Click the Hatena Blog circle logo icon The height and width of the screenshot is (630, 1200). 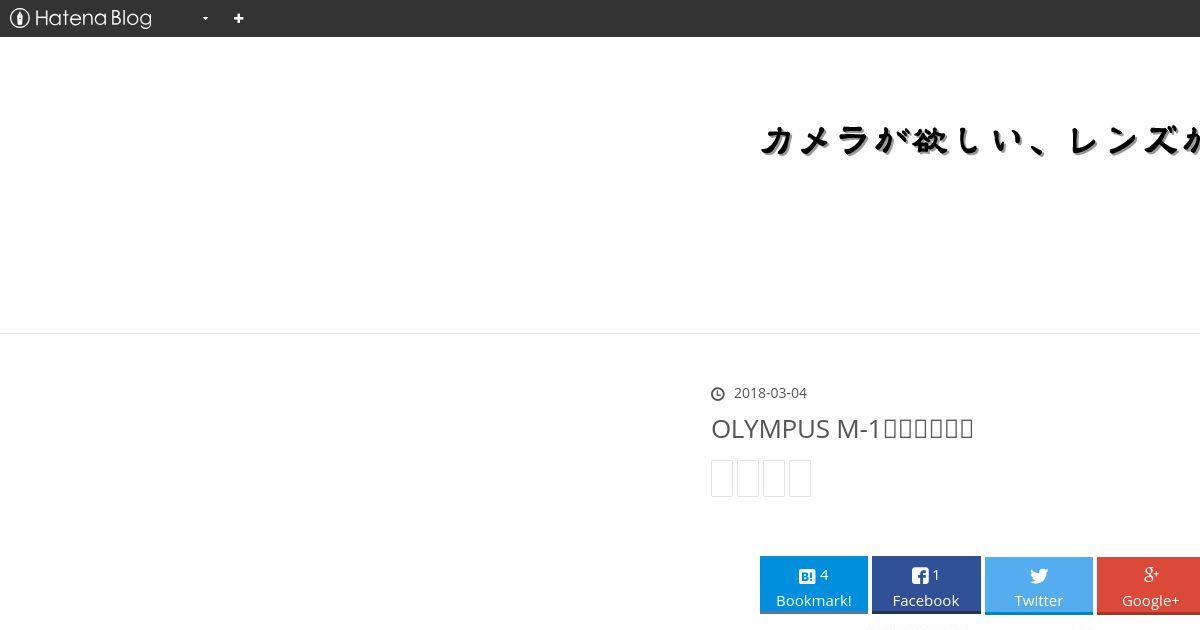[19, 18]
